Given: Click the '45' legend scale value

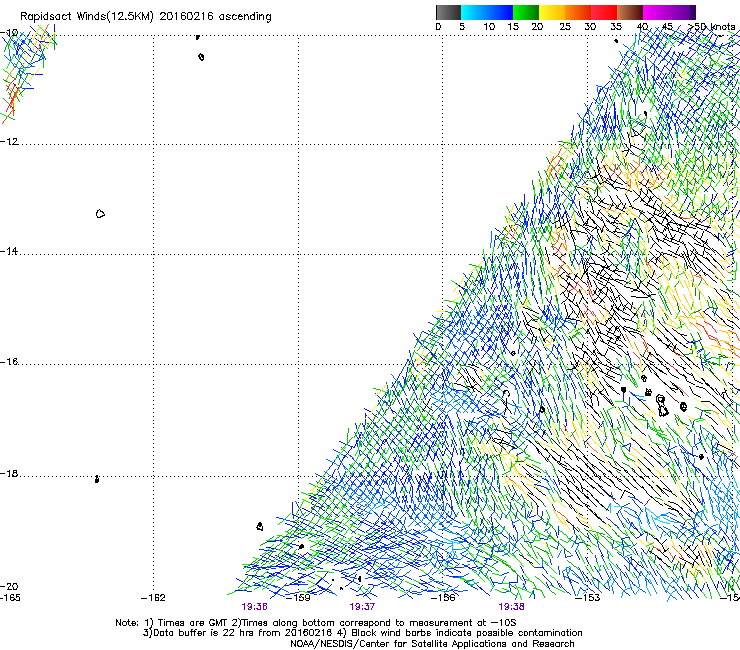Looking at the screenshot, I should (x=667, y=27).
